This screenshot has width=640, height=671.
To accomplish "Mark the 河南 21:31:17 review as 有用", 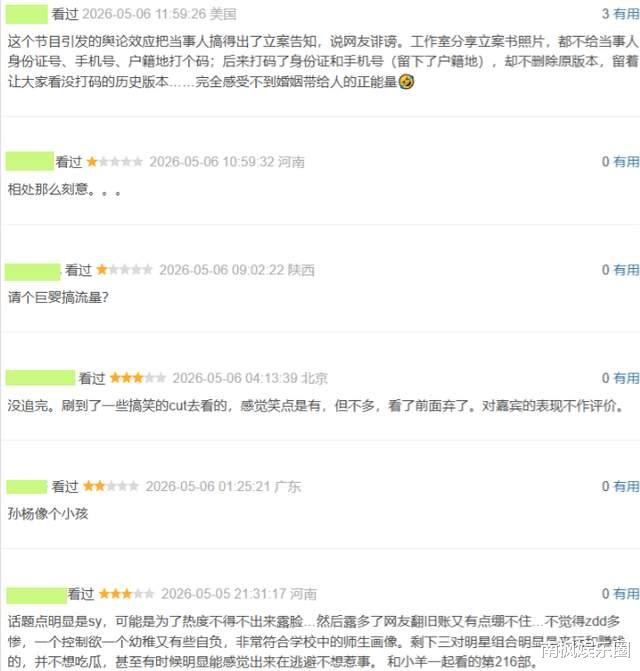I will click(x=626, y=594).
